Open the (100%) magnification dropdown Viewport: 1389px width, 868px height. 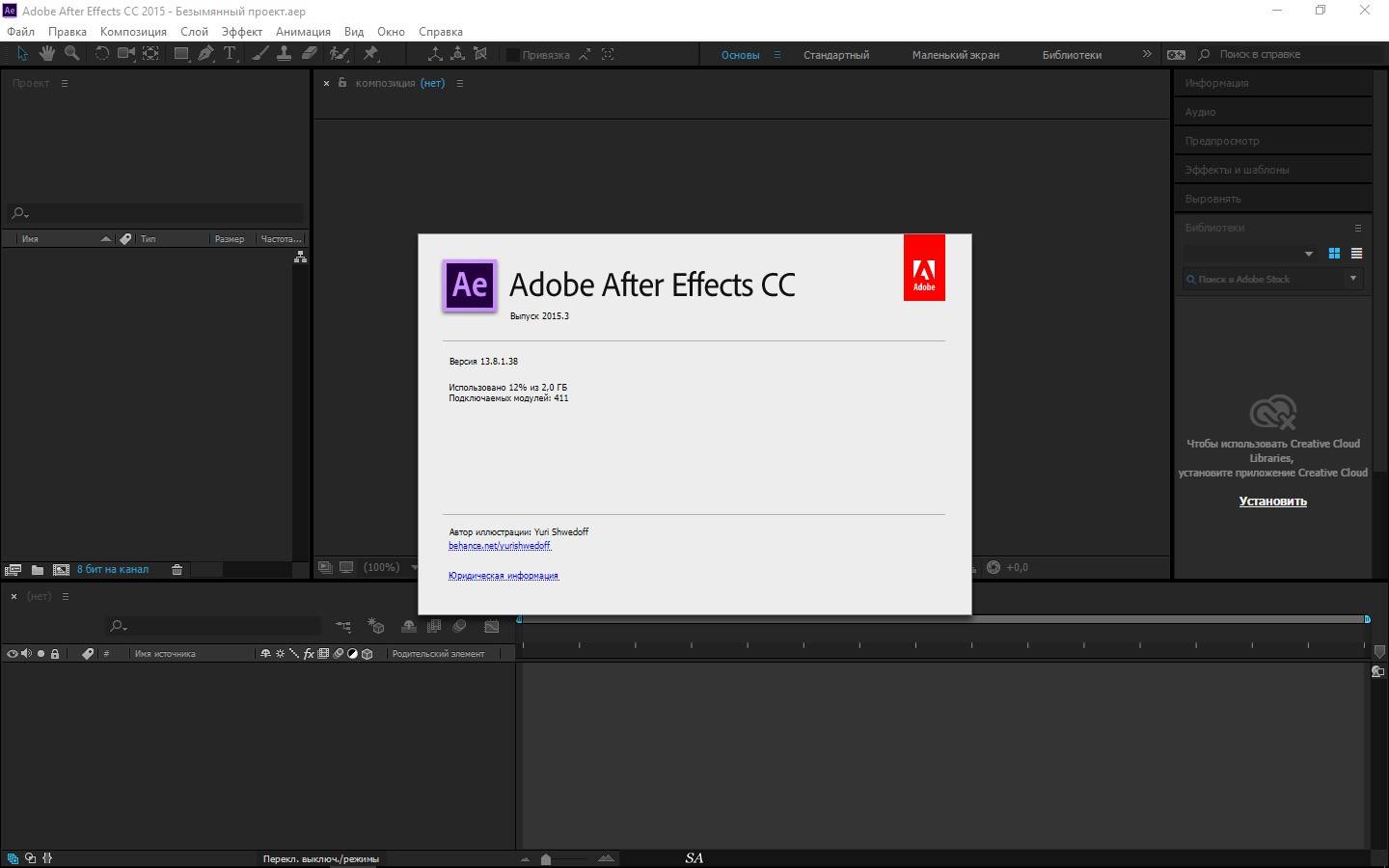(391, 567)
